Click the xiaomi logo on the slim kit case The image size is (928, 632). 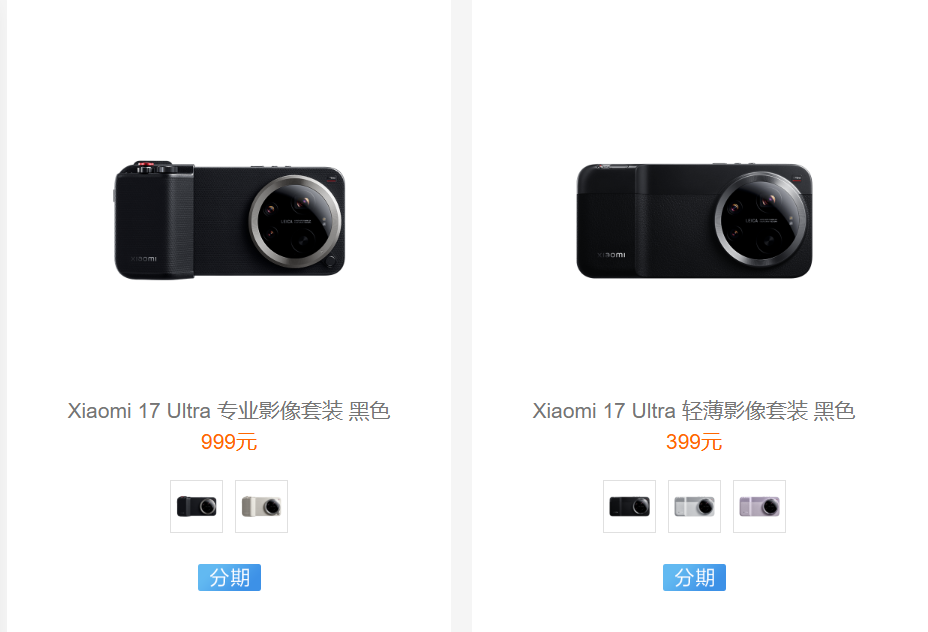pos(611,255)
